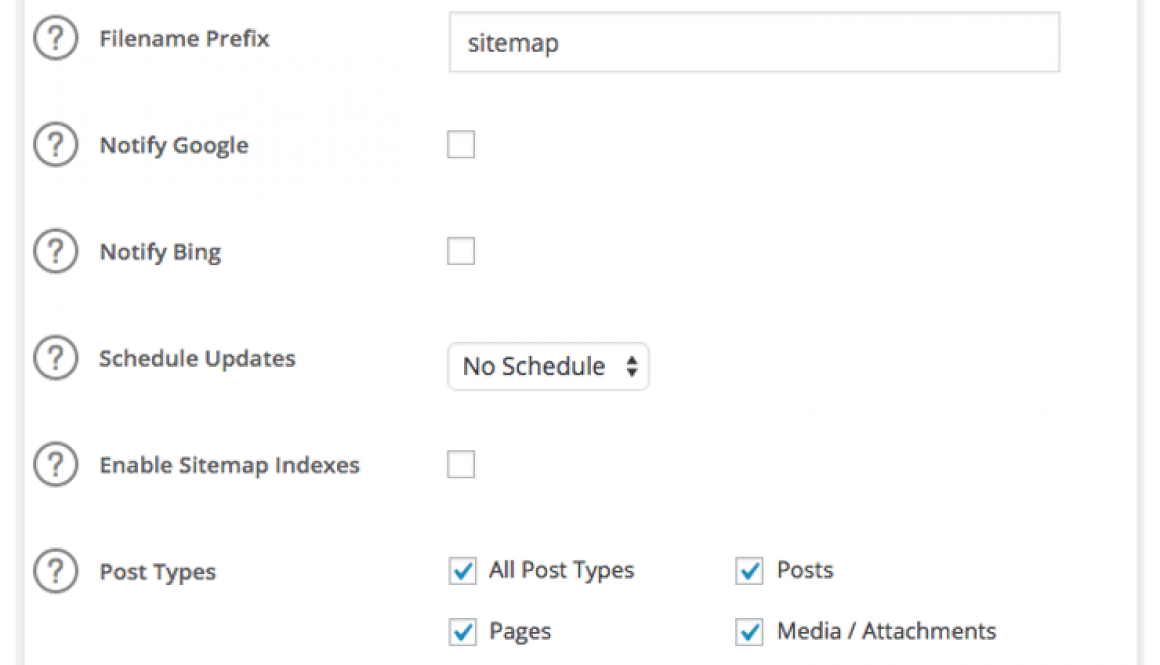
Task: Click into the sitemap filename prefix field
Action: 754,43
